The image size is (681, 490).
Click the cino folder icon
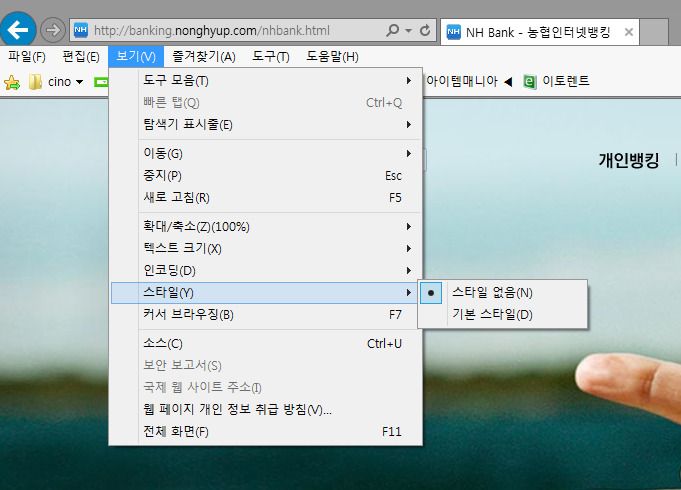[x=36, y=82]
